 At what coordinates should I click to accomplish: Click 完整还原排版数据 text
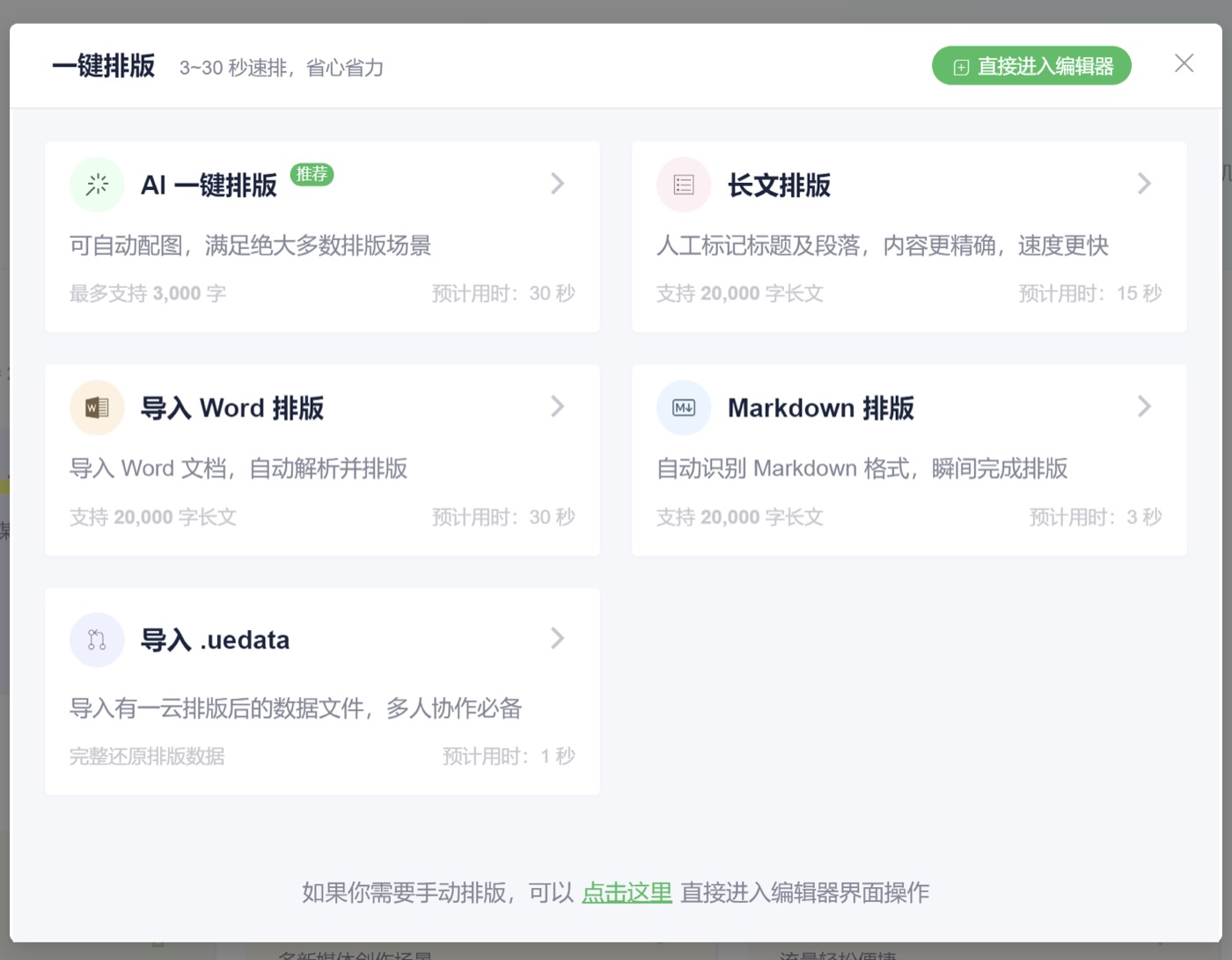[147, 756]
